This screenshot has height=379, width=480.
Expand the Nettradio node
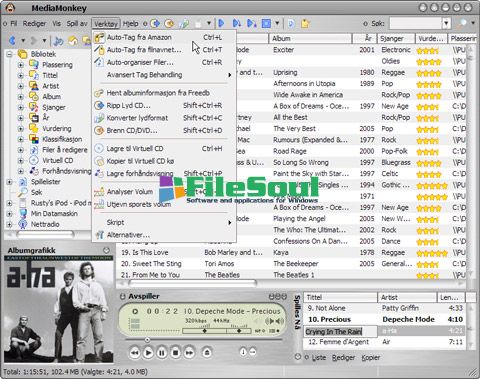tap(10, 224)
